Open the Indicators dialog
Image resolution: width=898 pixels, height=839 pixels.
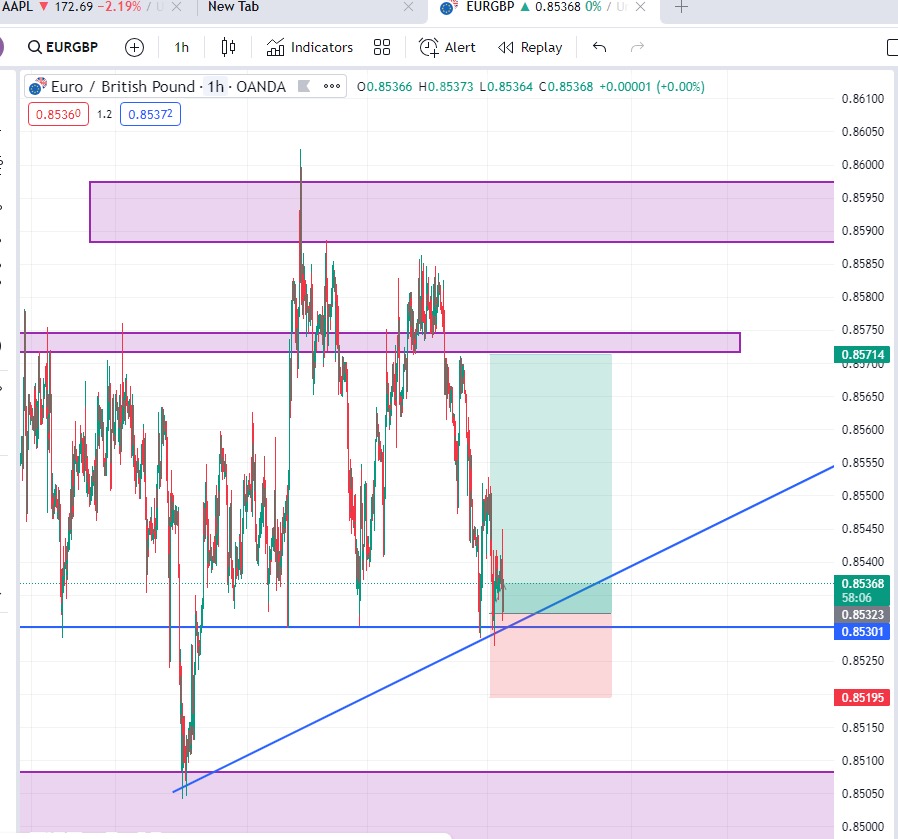click(x=309, y=48)
